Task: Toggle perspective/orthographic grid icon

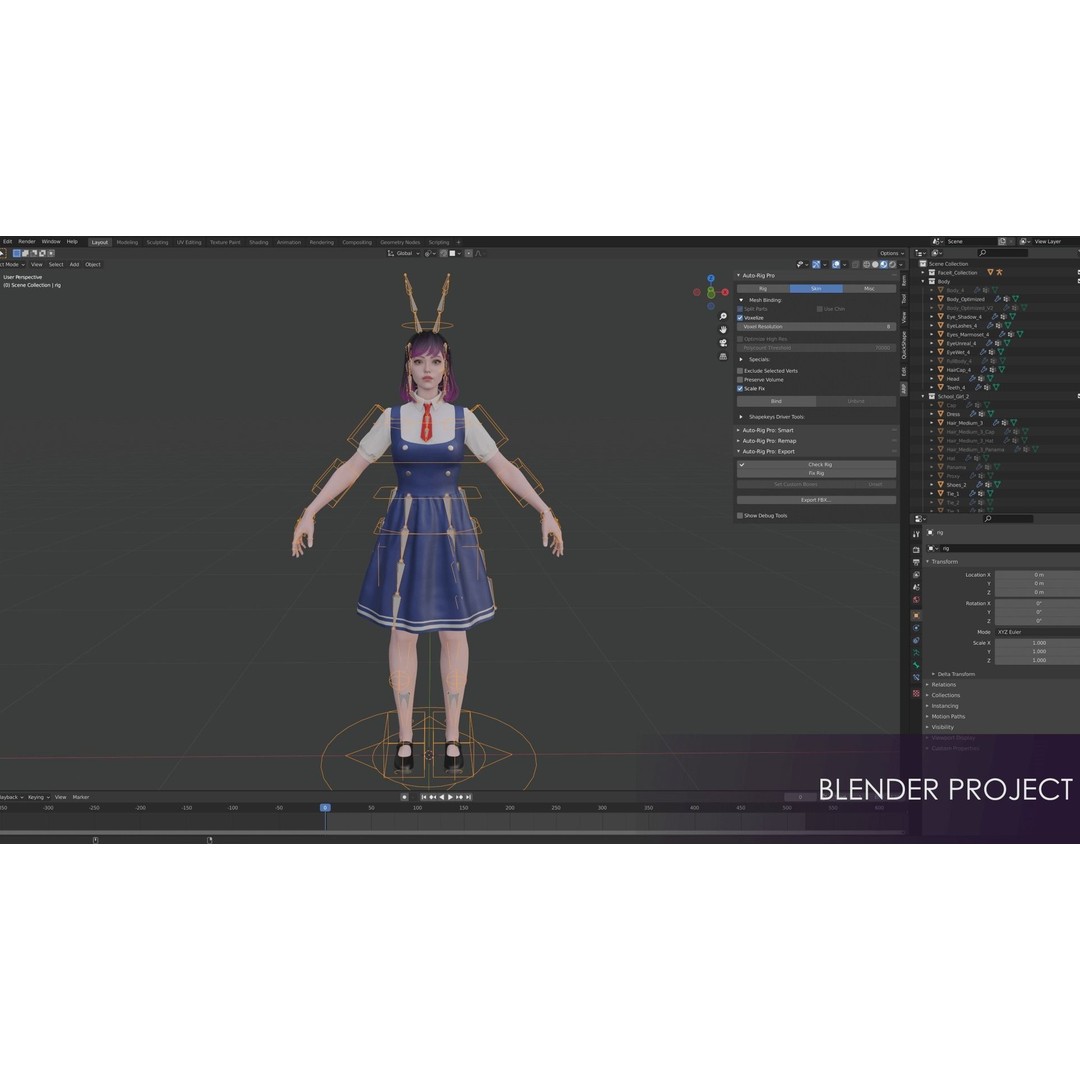Action: 723,356
